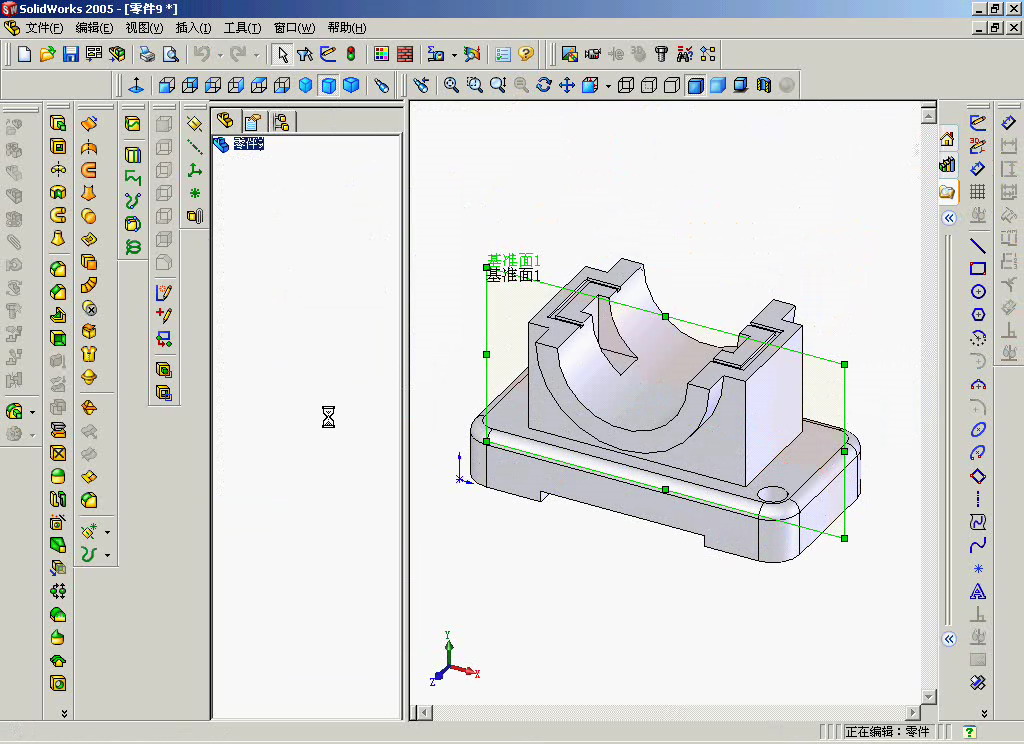The height and width of the screenshot is (744, 1024).
Task: Toggle Shadows in Shaded Mode
Action: [x=741, y=85]
